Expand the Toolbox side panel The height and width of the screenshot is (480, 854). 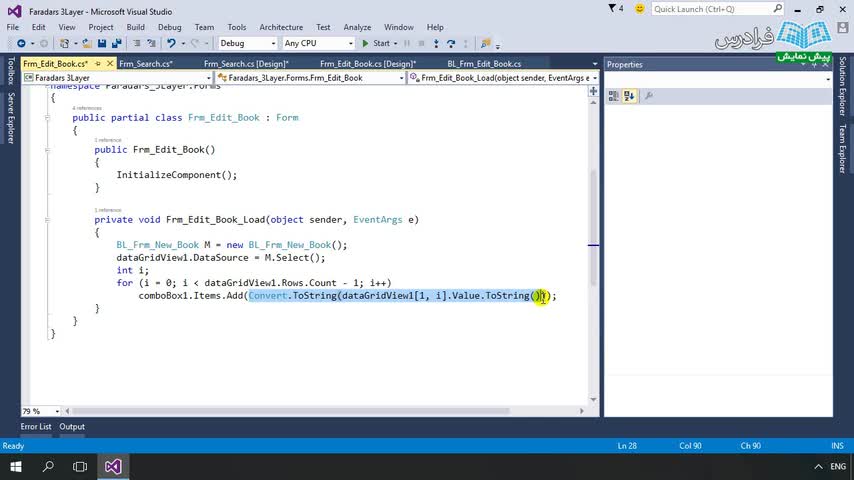[10, 71]
